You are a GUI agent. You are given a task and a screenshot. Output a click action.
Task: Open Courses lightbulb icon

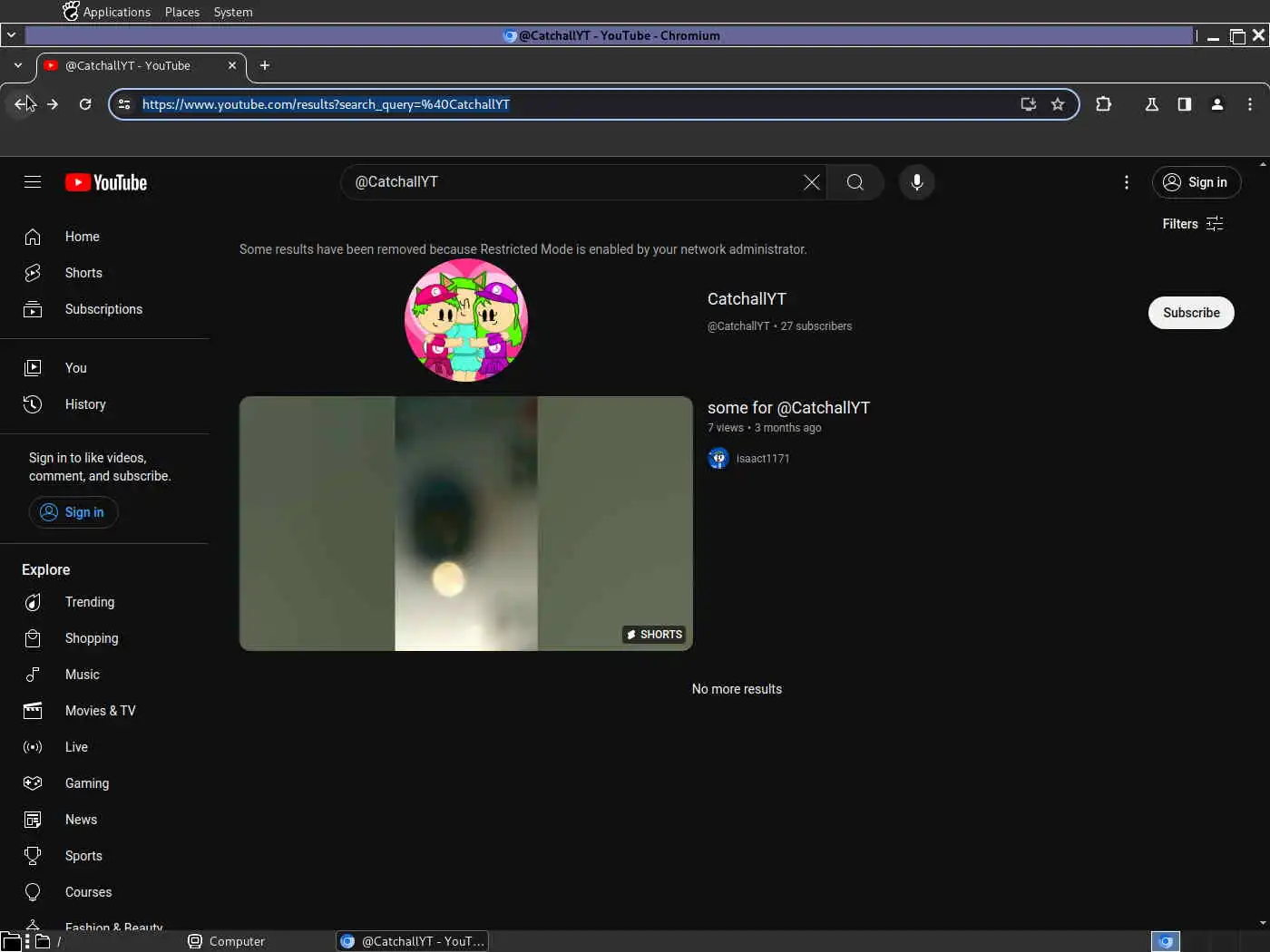pyautogui.click(x=33, y=892)
